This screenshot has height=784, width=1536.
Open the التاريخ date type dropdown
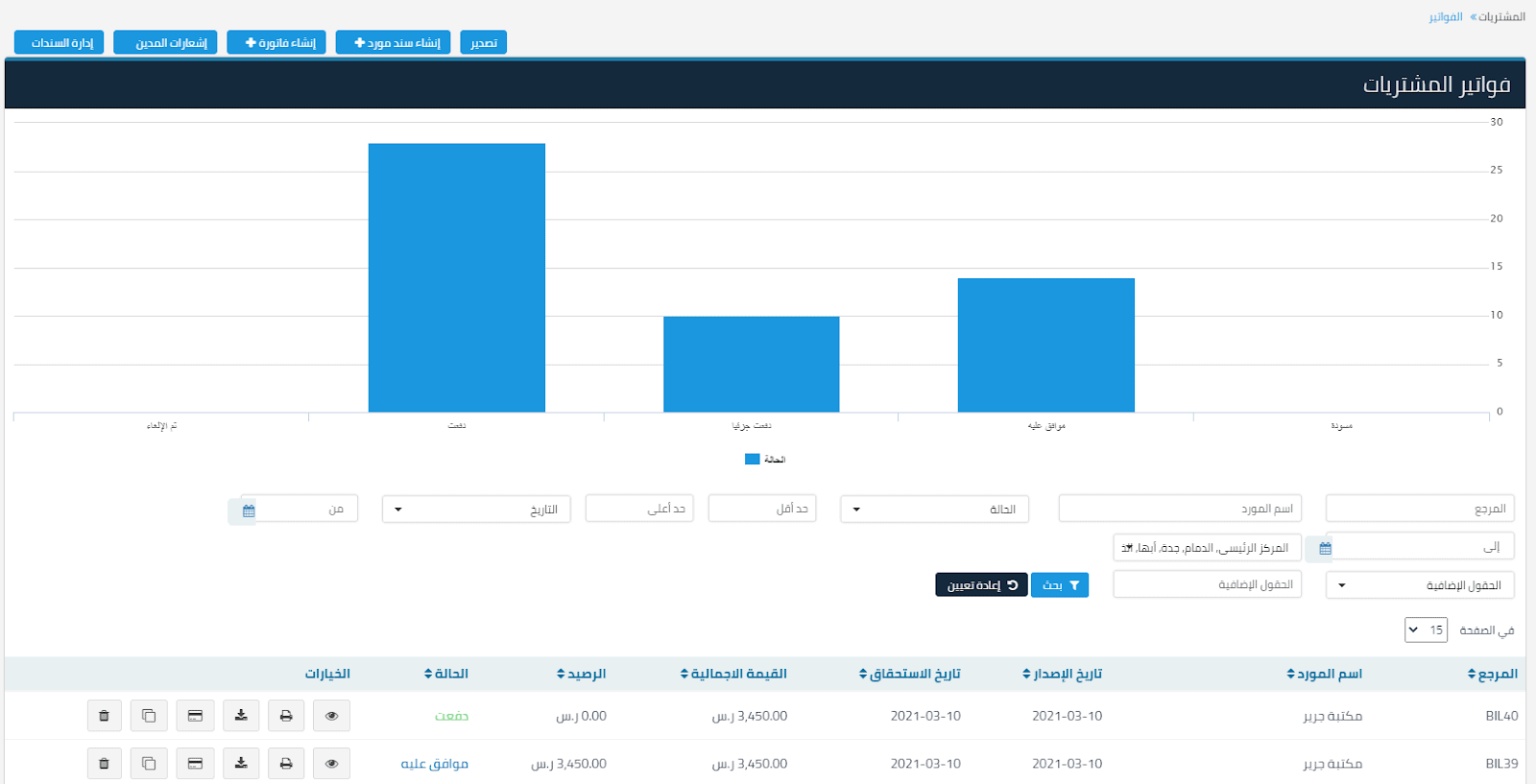476,510
